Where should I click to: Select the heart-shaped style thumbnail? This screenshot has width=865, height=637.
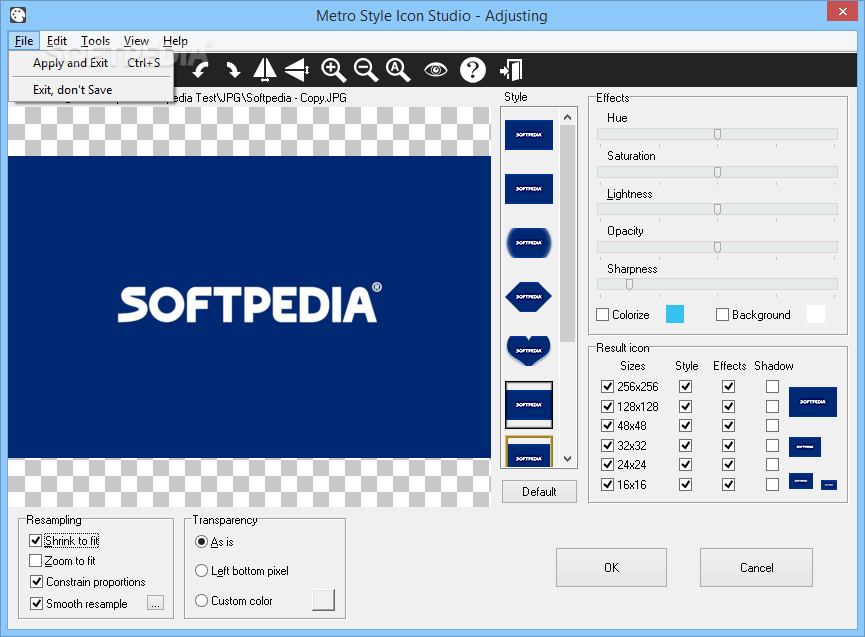528,350
